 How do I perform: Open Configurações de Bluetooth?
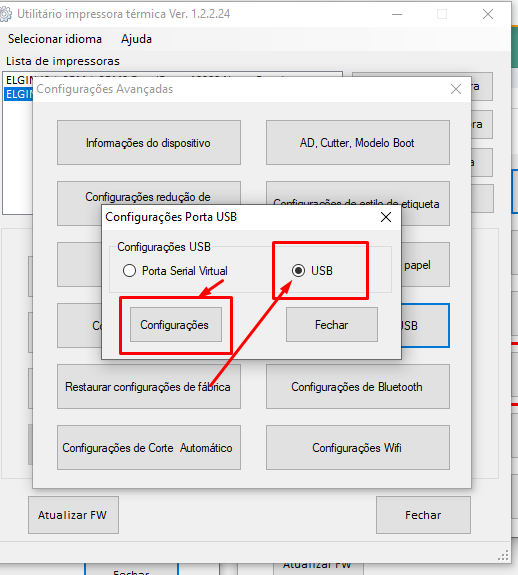[358, 387]
